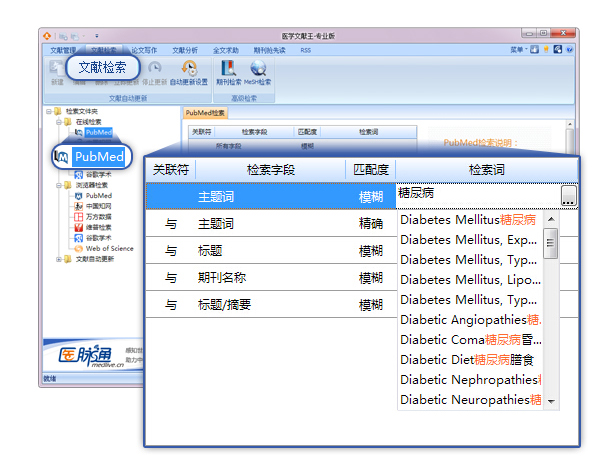
Task: Click 主题词 in the highlighted first row
Action: pos(216,197)
